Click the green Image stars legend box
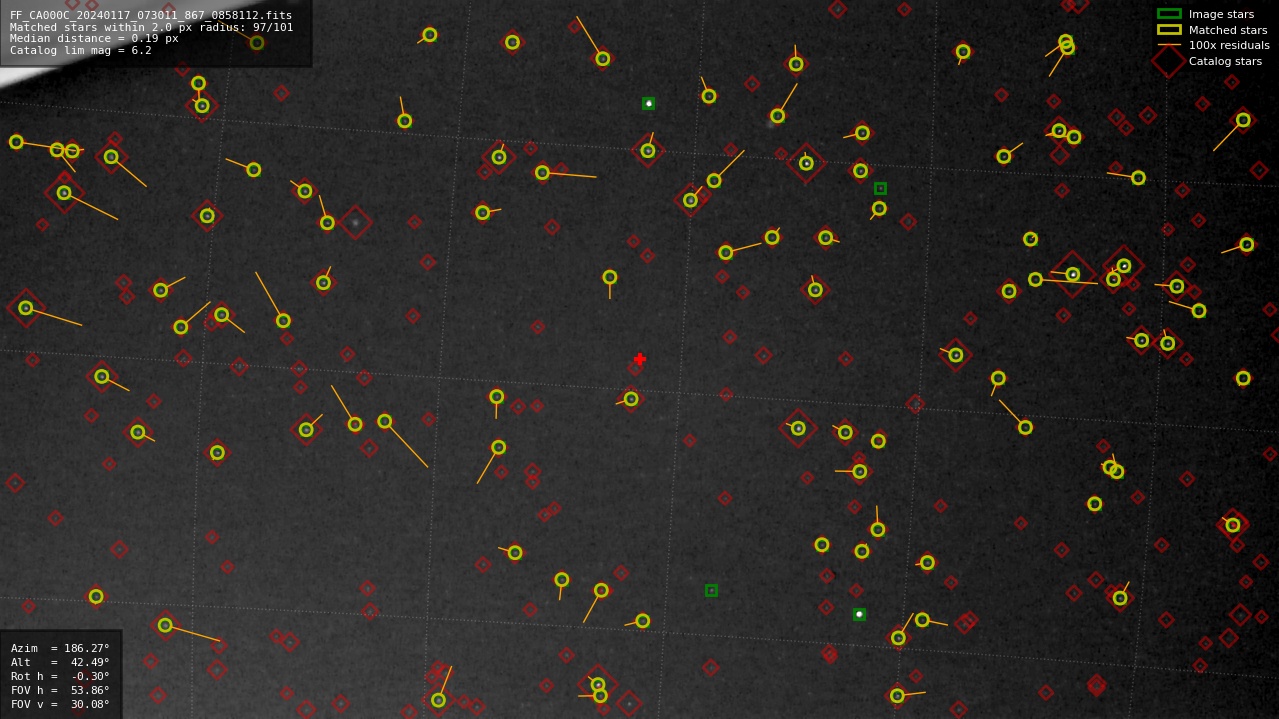1279x719 pixels. tap(1169, 14)
